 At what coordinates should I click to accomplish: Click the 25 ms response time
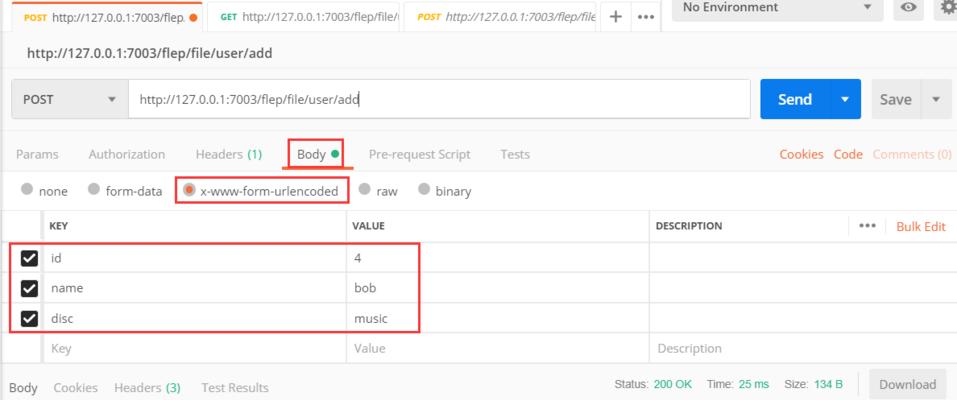click(754, 384)
